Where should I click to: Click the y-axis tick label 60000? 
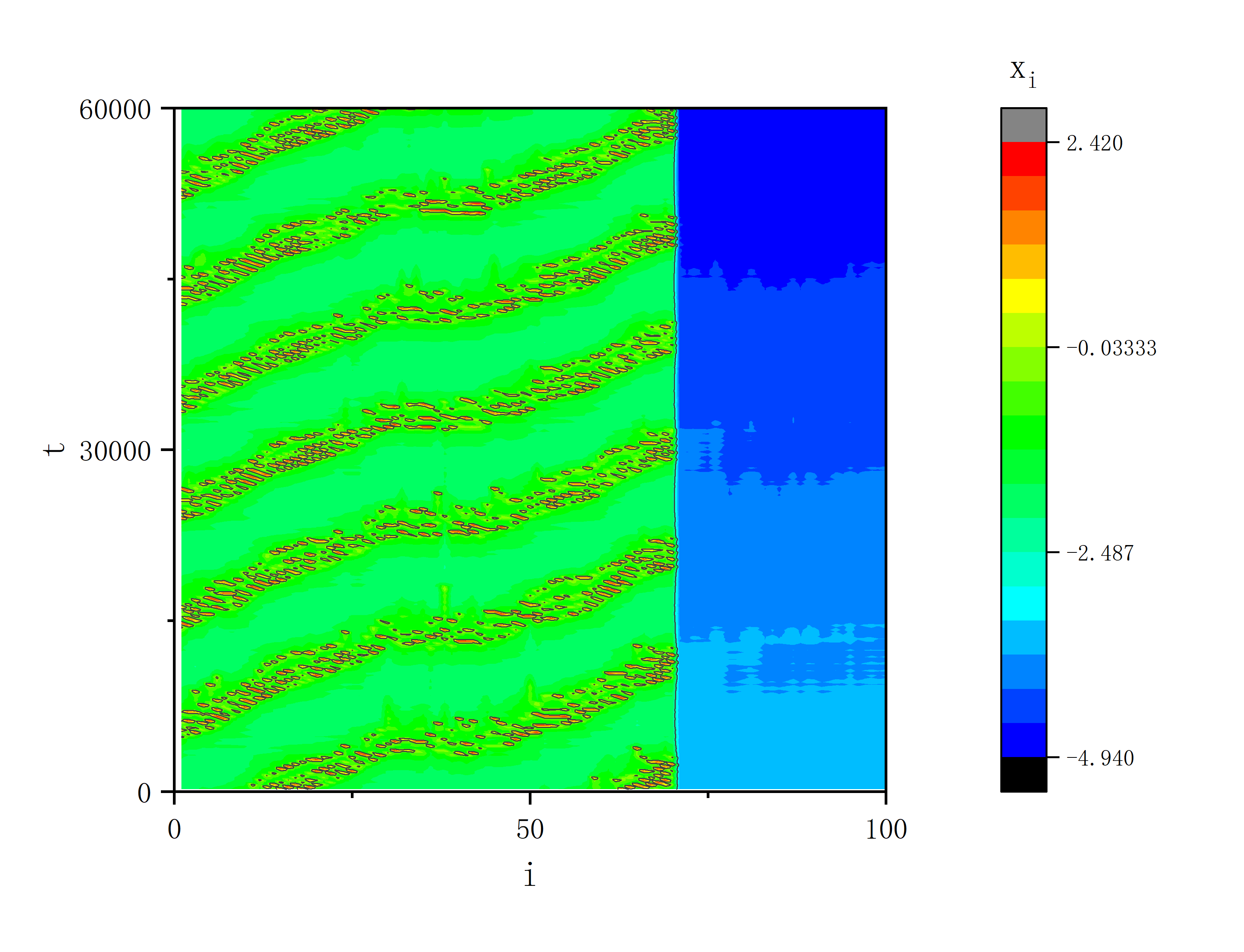click(x=115, y=109)
